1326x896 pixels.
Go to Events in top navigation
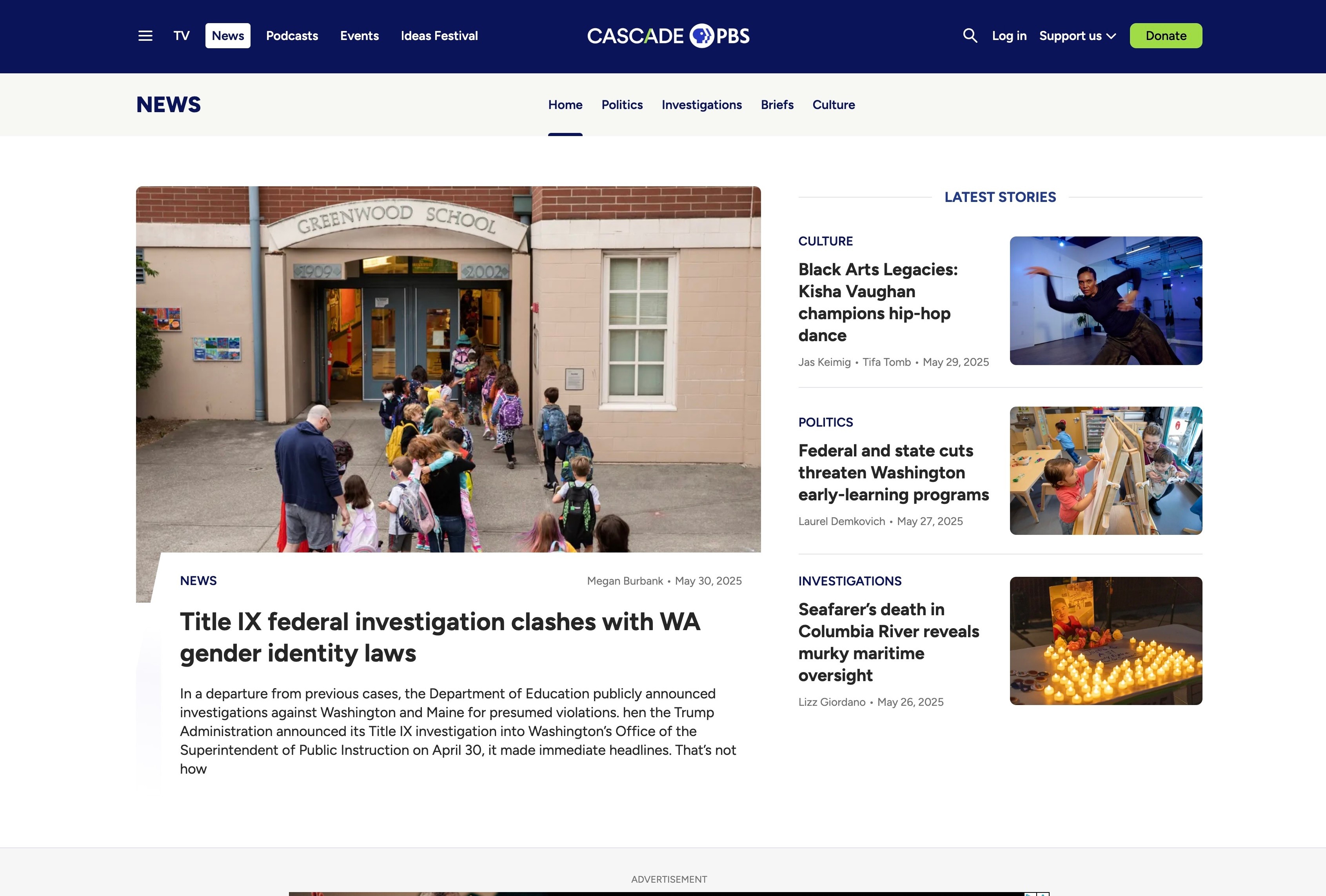tap(360, 36)
